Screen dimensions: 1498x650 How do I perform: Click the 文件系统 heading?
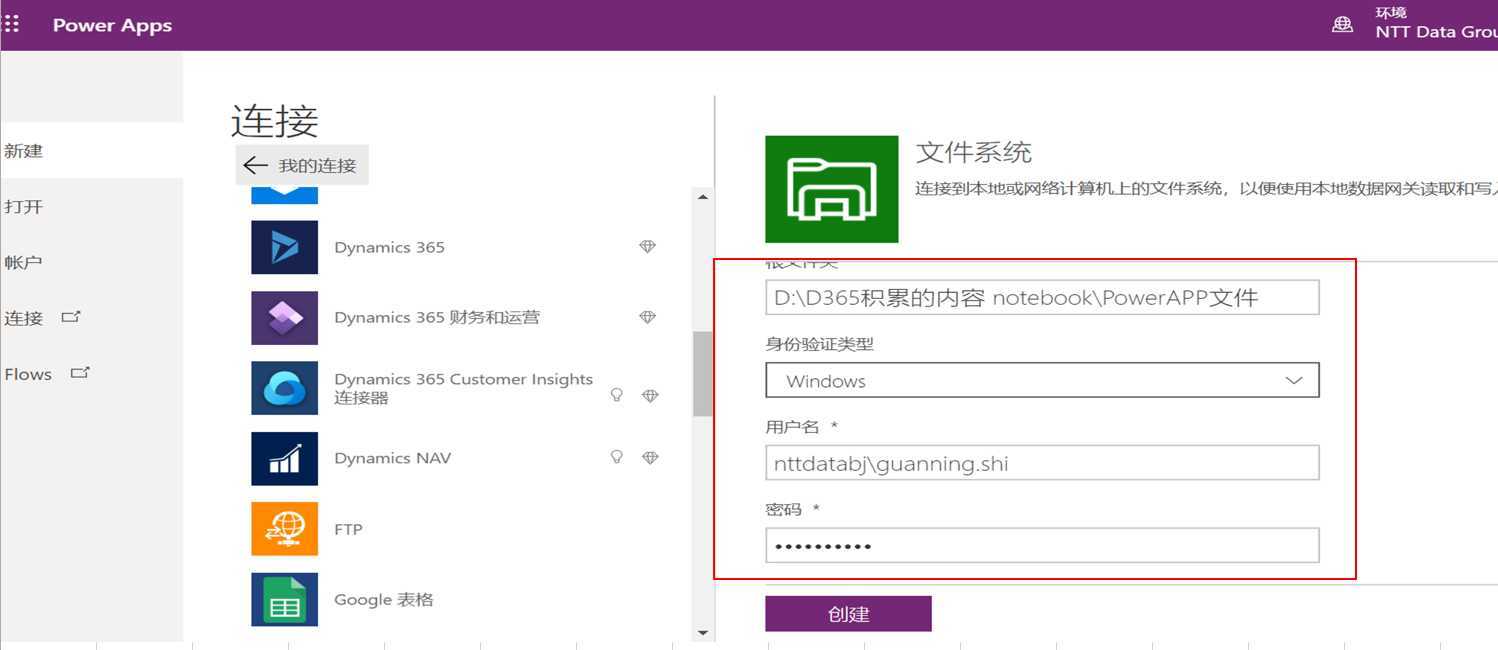pyautogui.click(x=974, y=153)
